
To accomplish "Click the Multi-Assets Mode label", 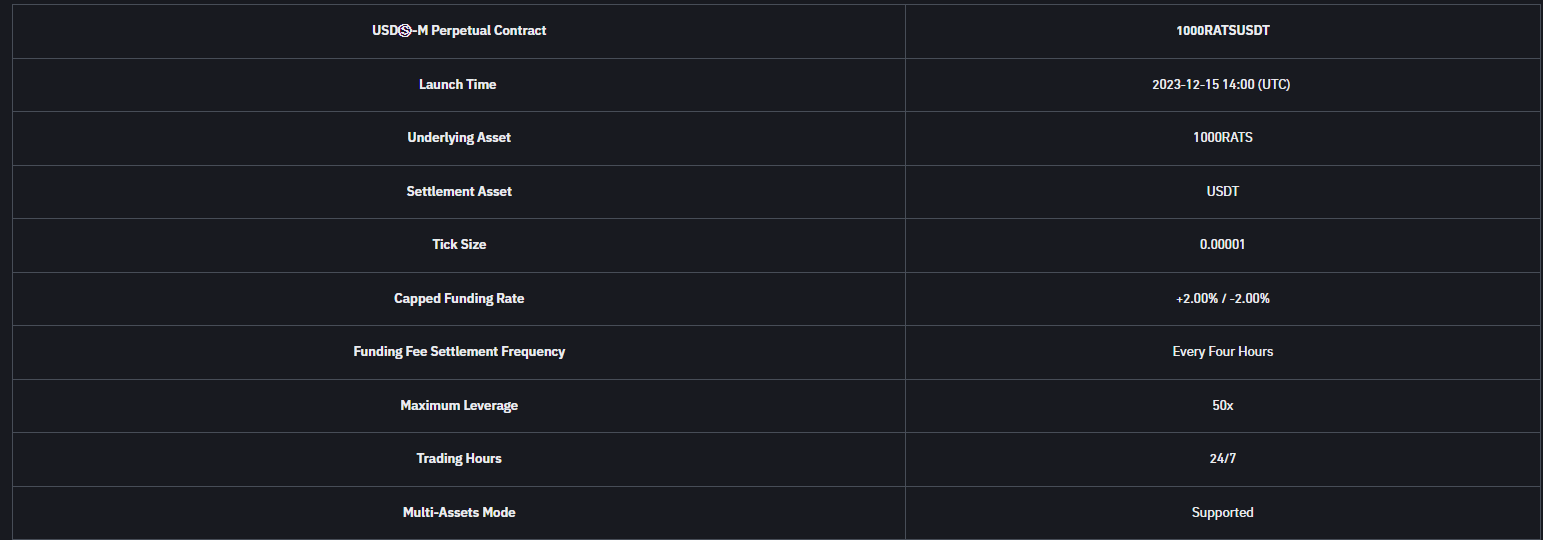I will pyautogui.click(x=459, y=512).
